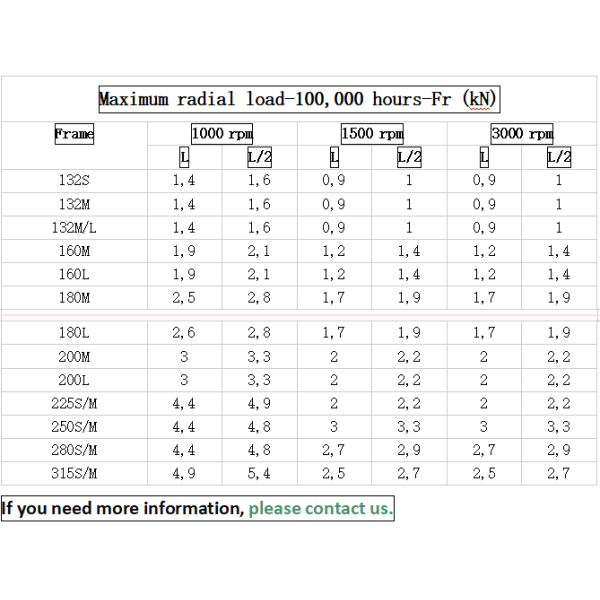Click the '225S/M' frame row label
This screenshot has width=600, height=600.
click(74, 404)
